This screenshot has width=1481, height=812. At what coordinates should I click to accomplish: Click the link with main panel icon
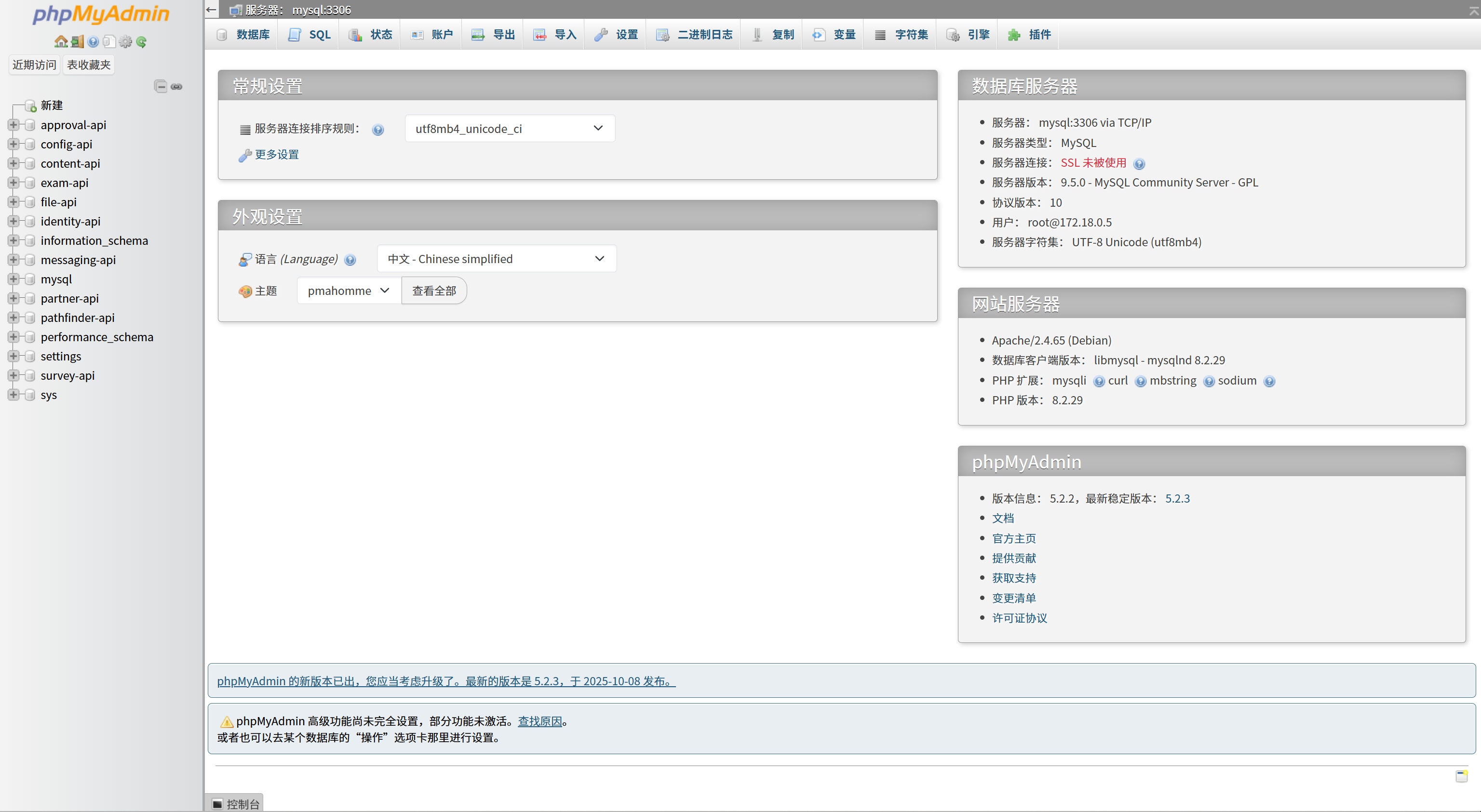(176, 86)
